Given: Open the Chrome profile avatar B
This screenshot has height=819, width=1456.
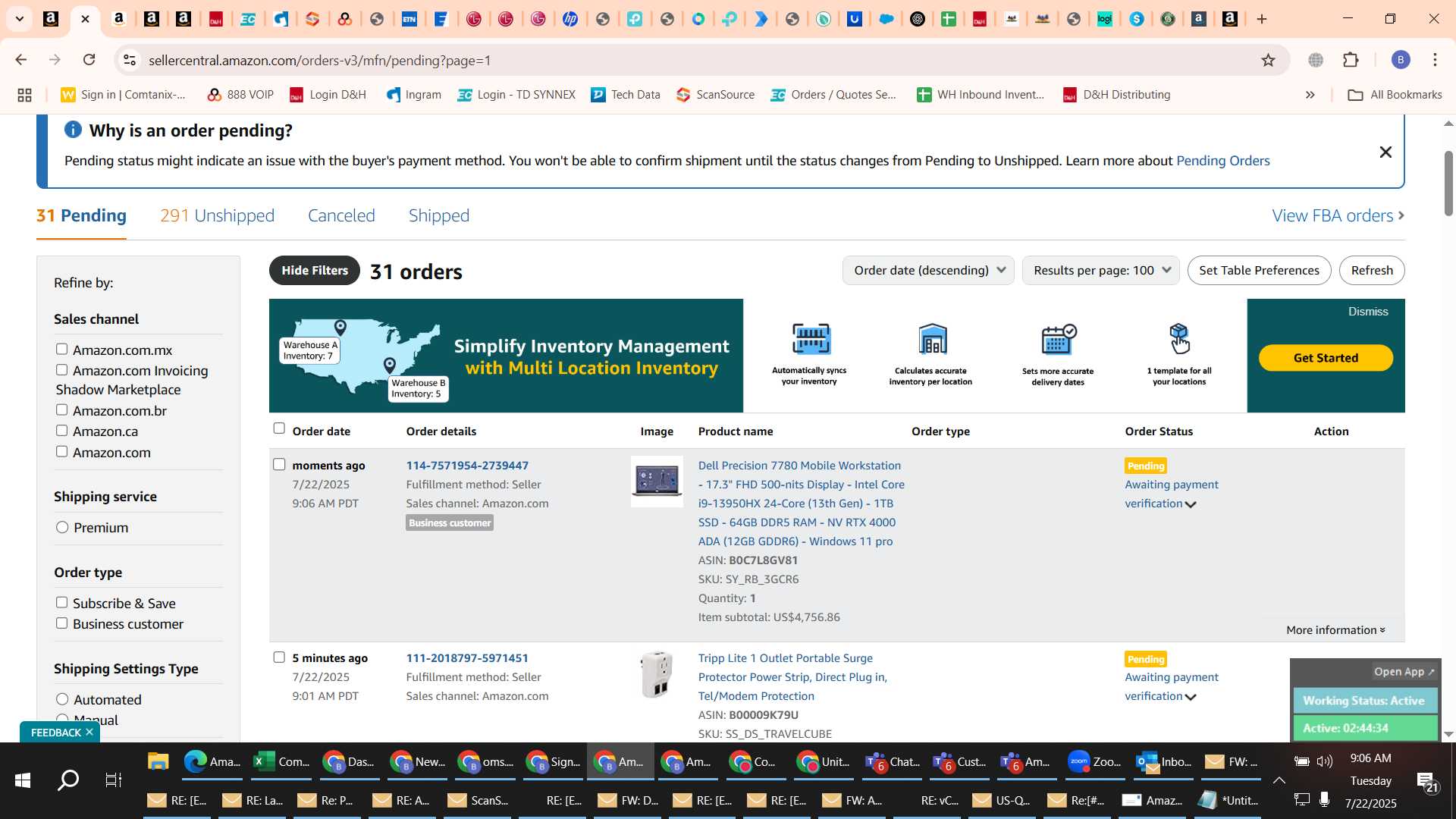Looking at the screenshot, I should pyautogui.click(x=1401, y=60).
